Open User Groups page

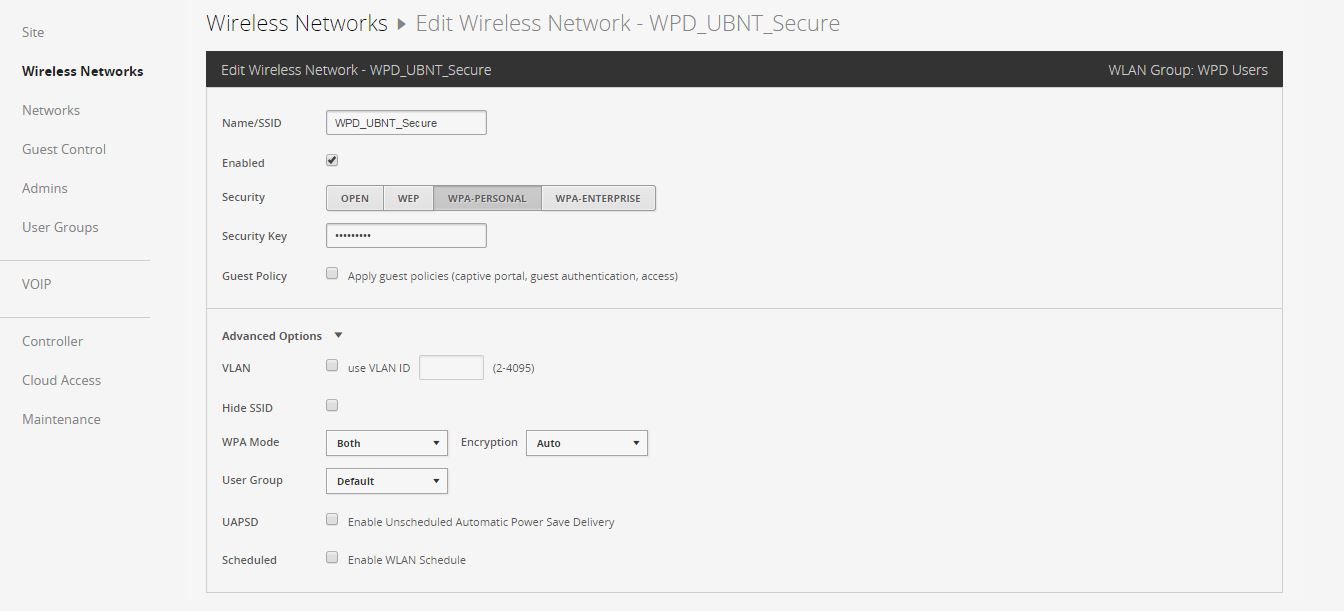60,227
